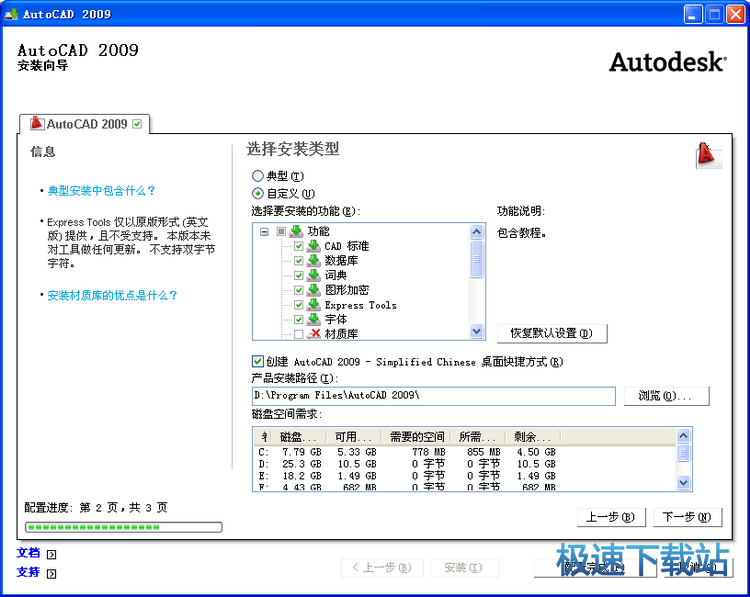The height and width of the screenshot is (597, 750).
Task: Click the 磁盘 column header
Action: 298,437
